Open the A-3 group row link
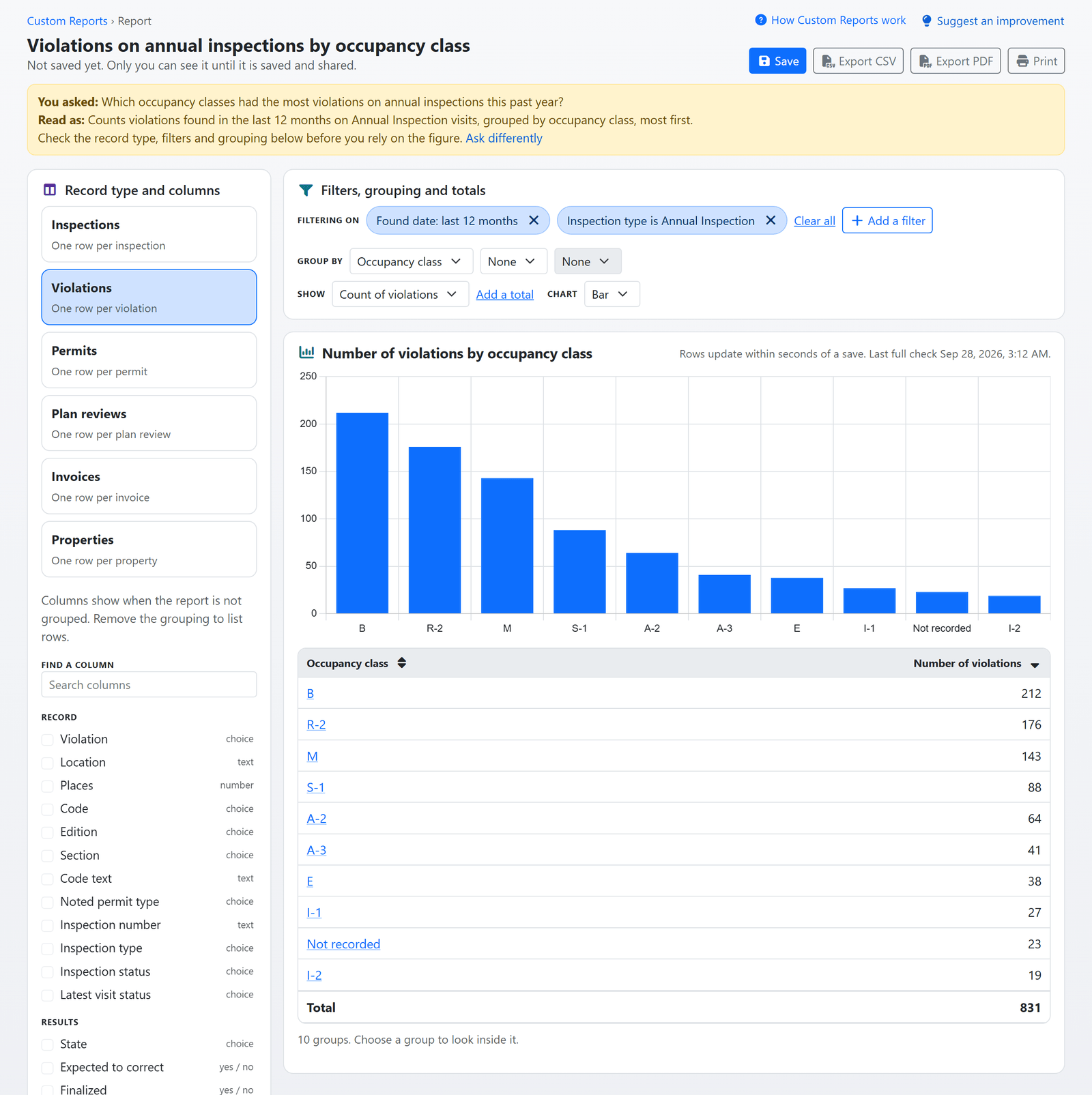Image resolution: width=1092 pixels, height=1095 pixels. click(x=317, y=850)
